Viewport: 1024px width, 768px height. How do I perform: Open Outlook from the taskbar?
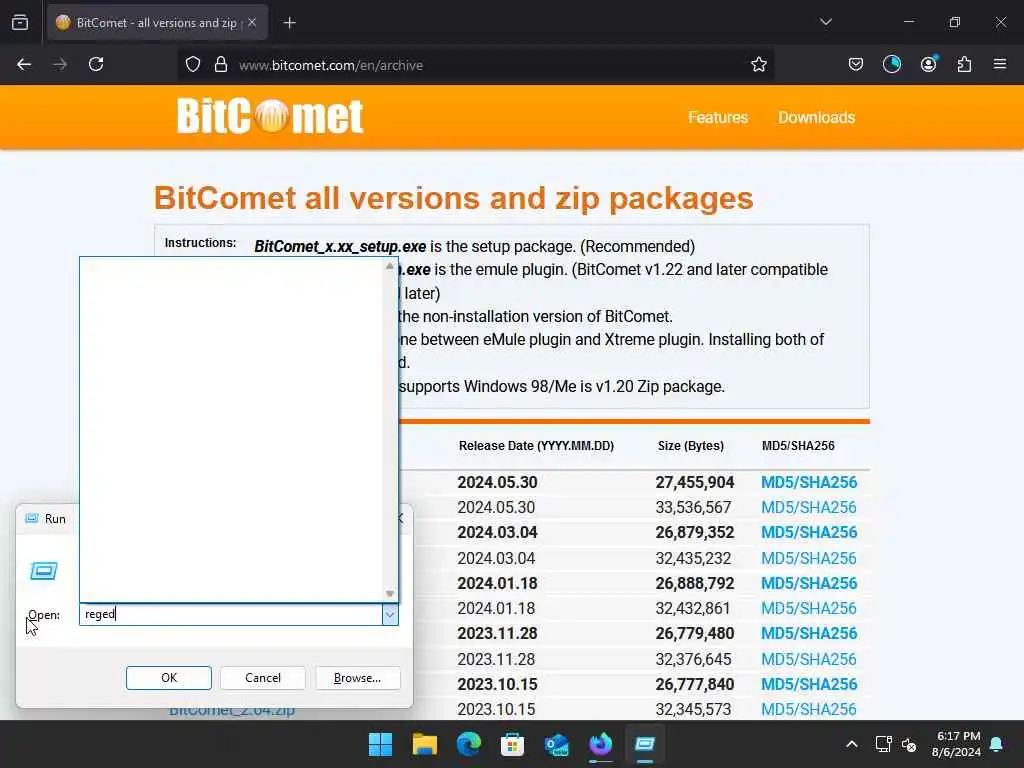556,744
